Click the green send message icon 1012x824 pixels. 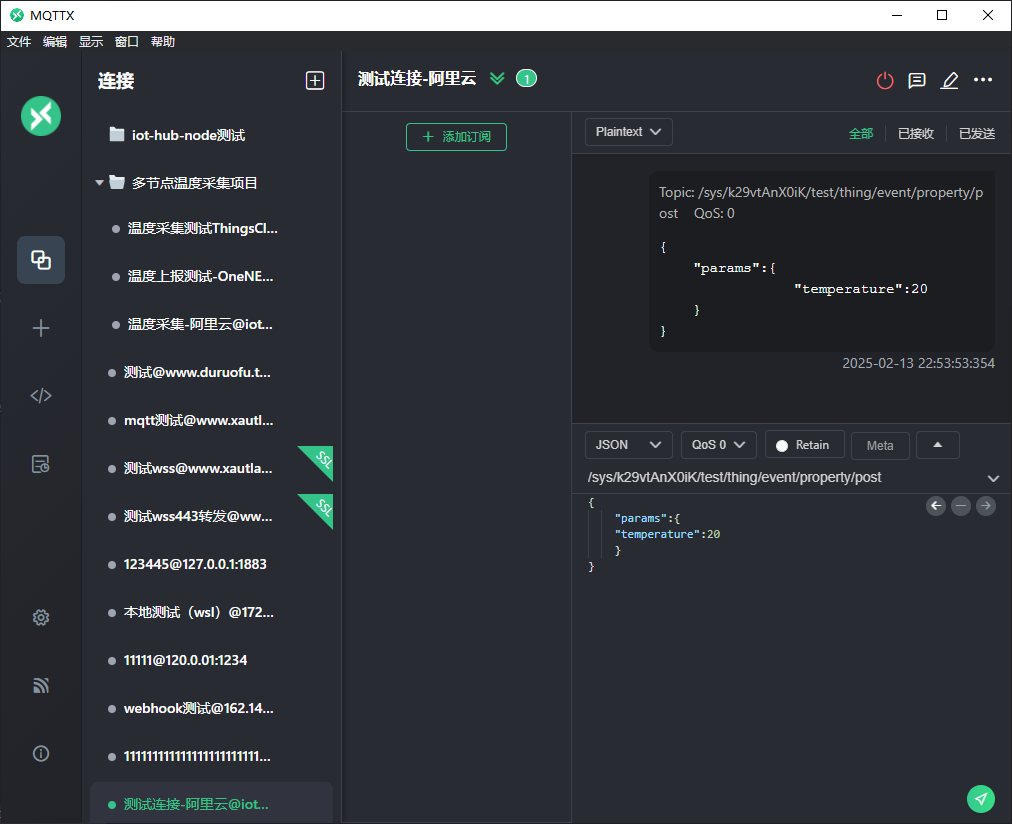tap(981, 798)
